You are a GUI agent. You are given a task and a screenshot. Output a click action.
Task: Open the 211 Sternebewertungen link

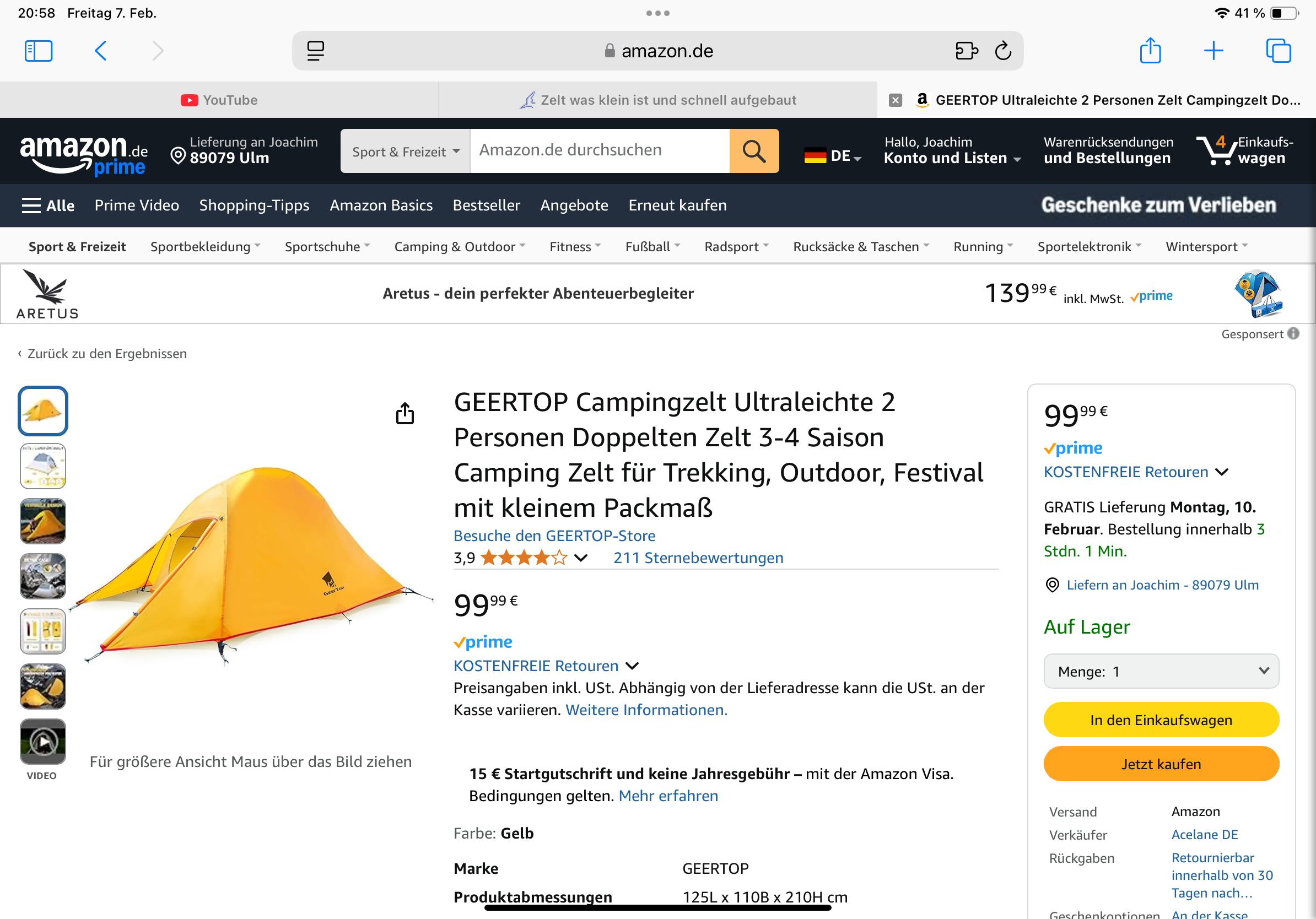698,558
